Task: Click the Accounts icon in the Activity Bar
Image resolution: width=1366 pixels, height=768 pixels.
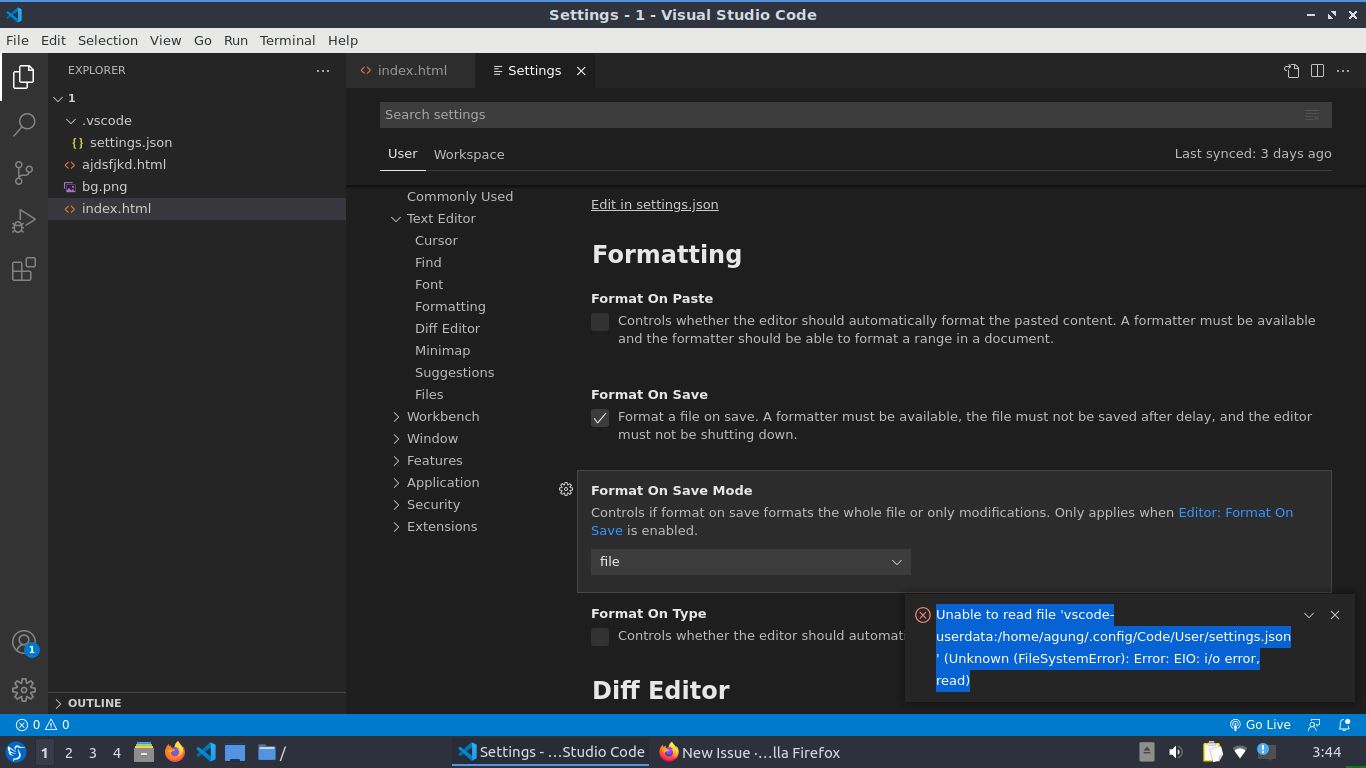Action: 24,641
